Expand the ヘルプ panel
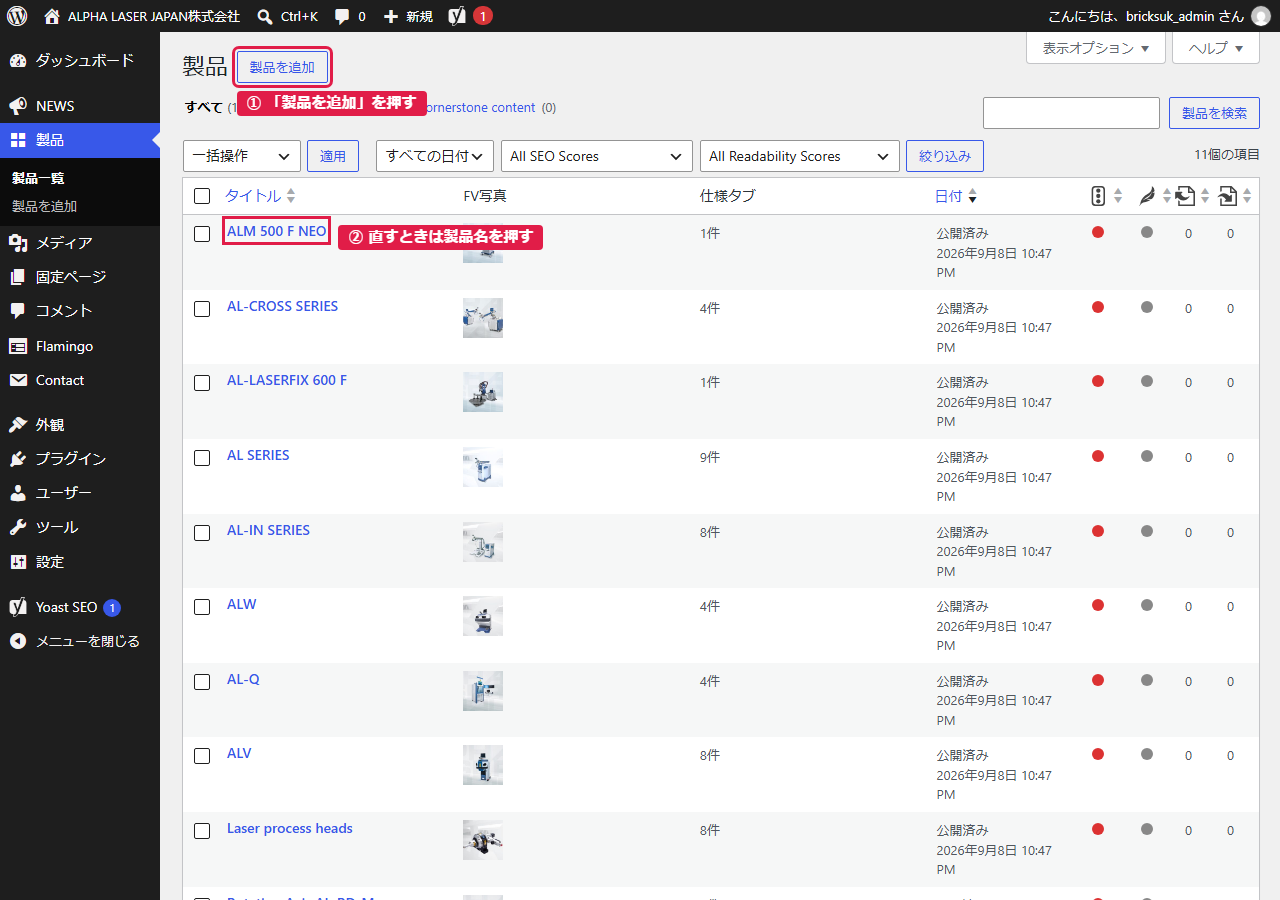The image size is (1280, 900). click(x=1216, y=48)
